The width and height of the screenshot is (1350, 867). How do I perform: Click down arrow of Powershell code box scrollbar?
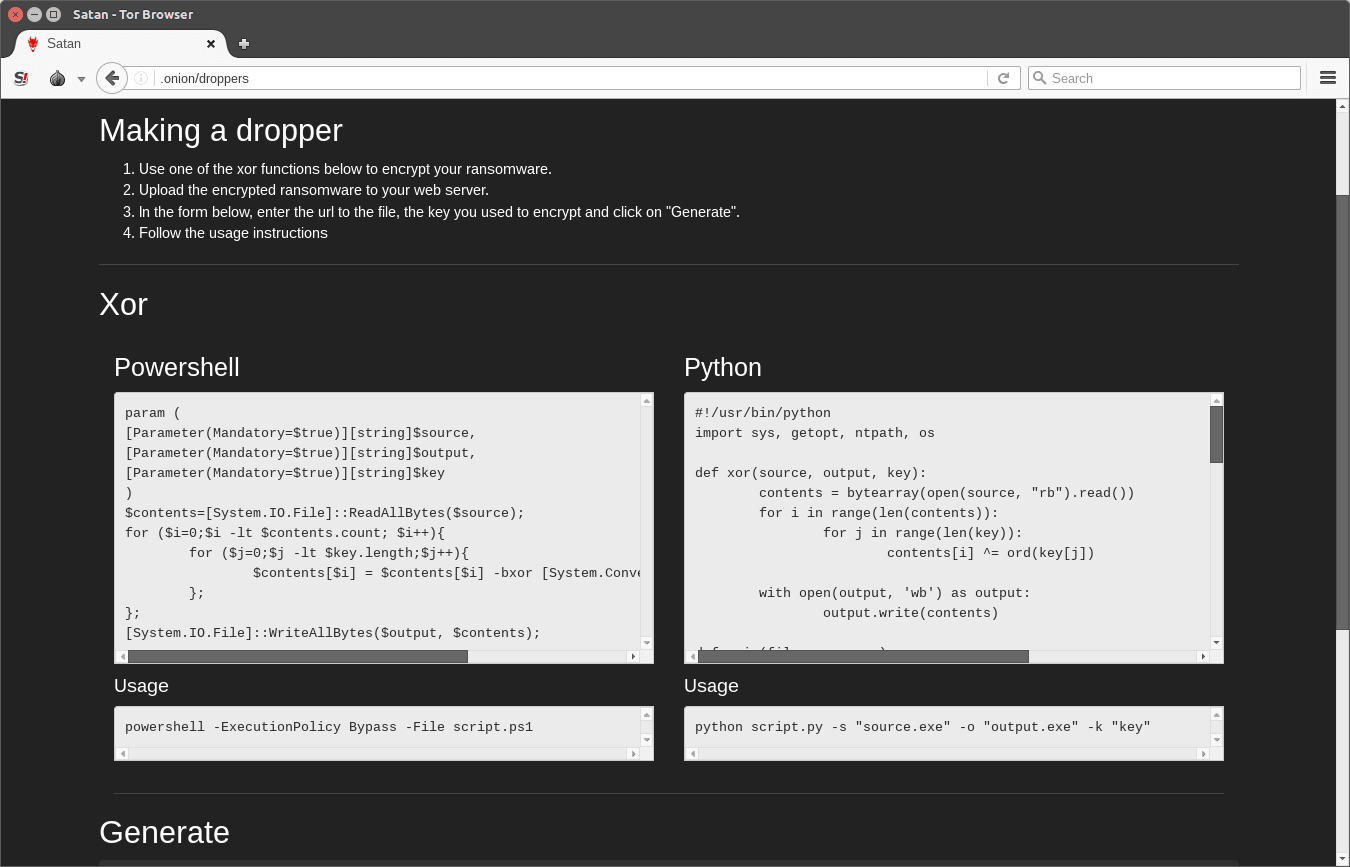(647, 643)
